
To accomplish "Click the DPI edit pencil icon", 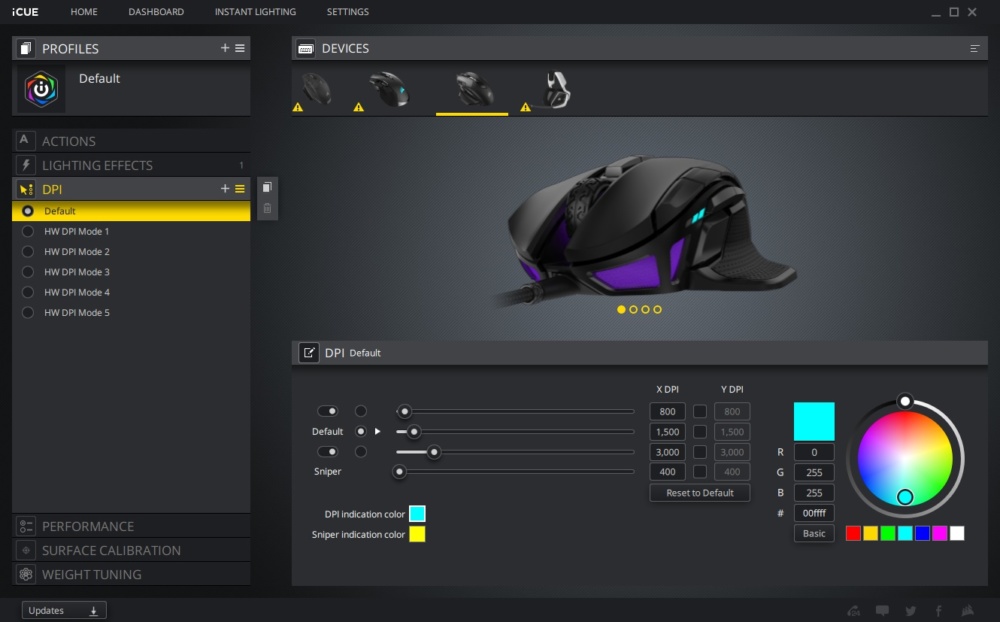I will [x=309, y=352].
